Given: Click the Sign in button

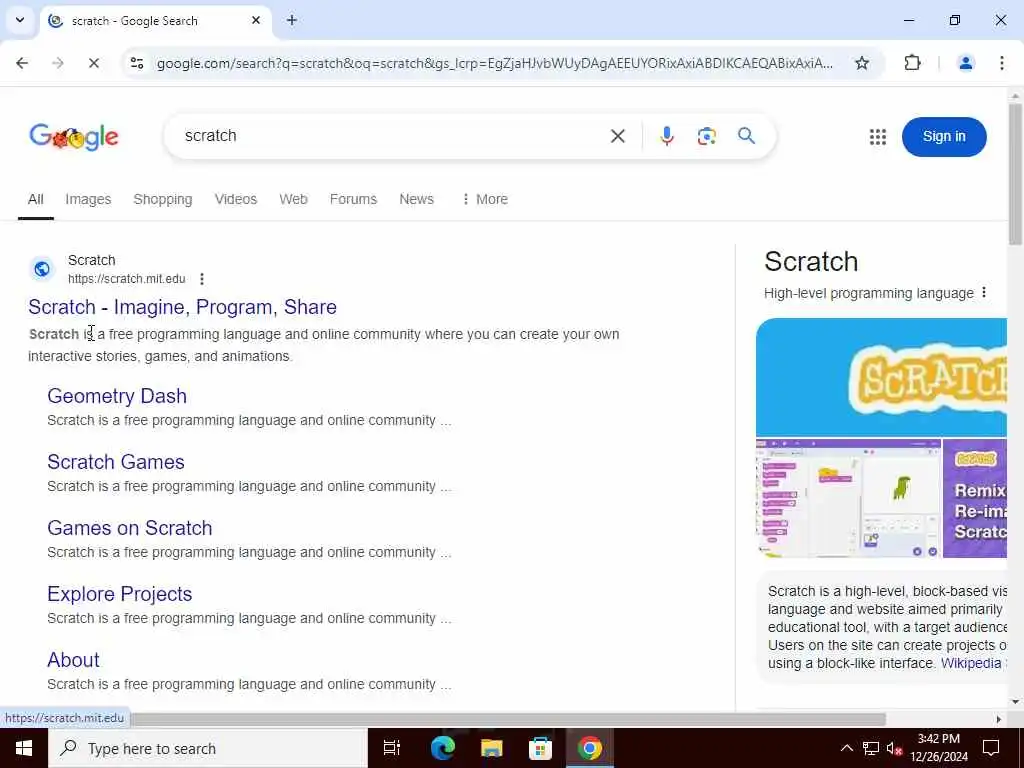Looking at the screenshot, I should point(944,136).
